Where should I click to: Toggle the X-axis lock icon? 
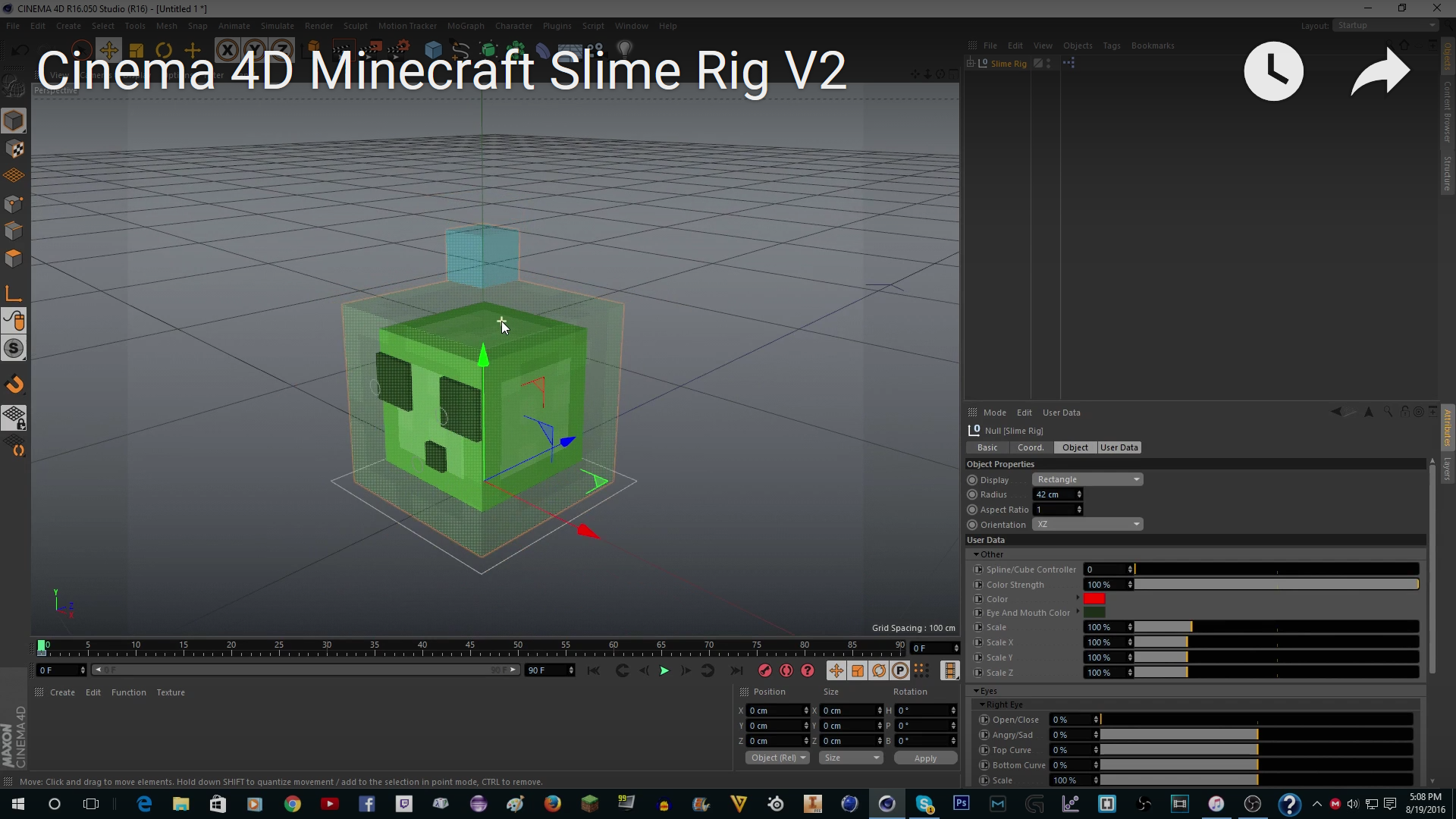click(x=227, y=51)
